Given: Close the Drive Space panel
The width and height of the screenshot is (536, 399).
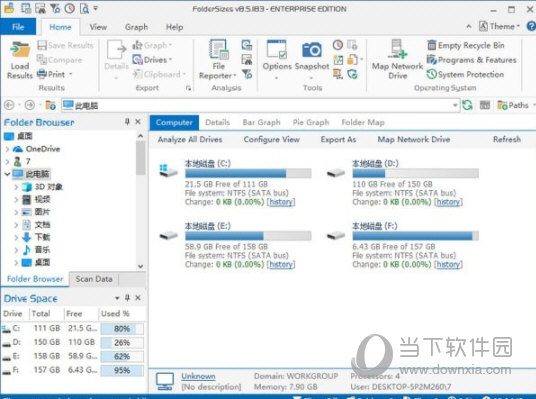Looking at the screenshot, I should (x=138, y=298).
